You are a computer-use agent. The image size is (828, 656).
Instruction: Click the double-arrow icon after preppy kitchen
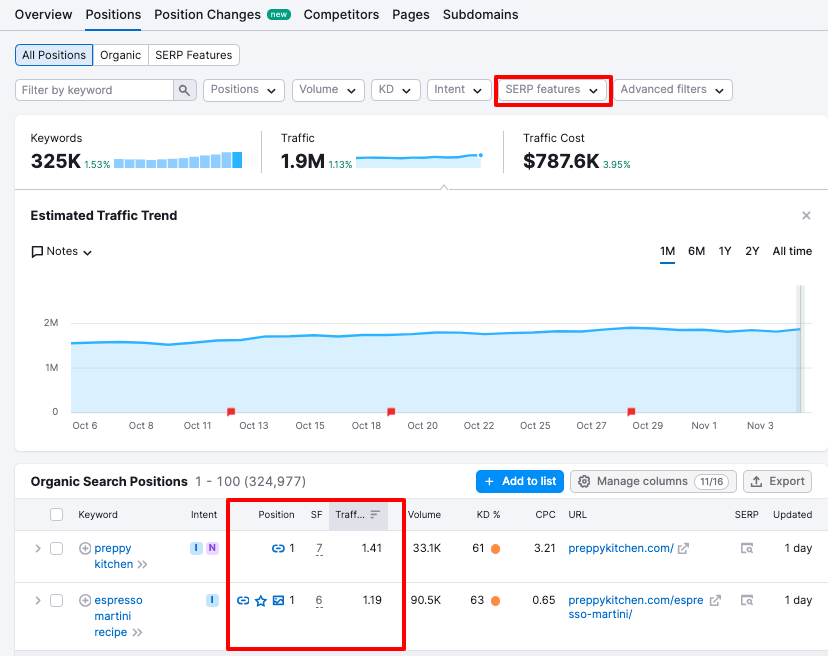[x=142, y=565]
